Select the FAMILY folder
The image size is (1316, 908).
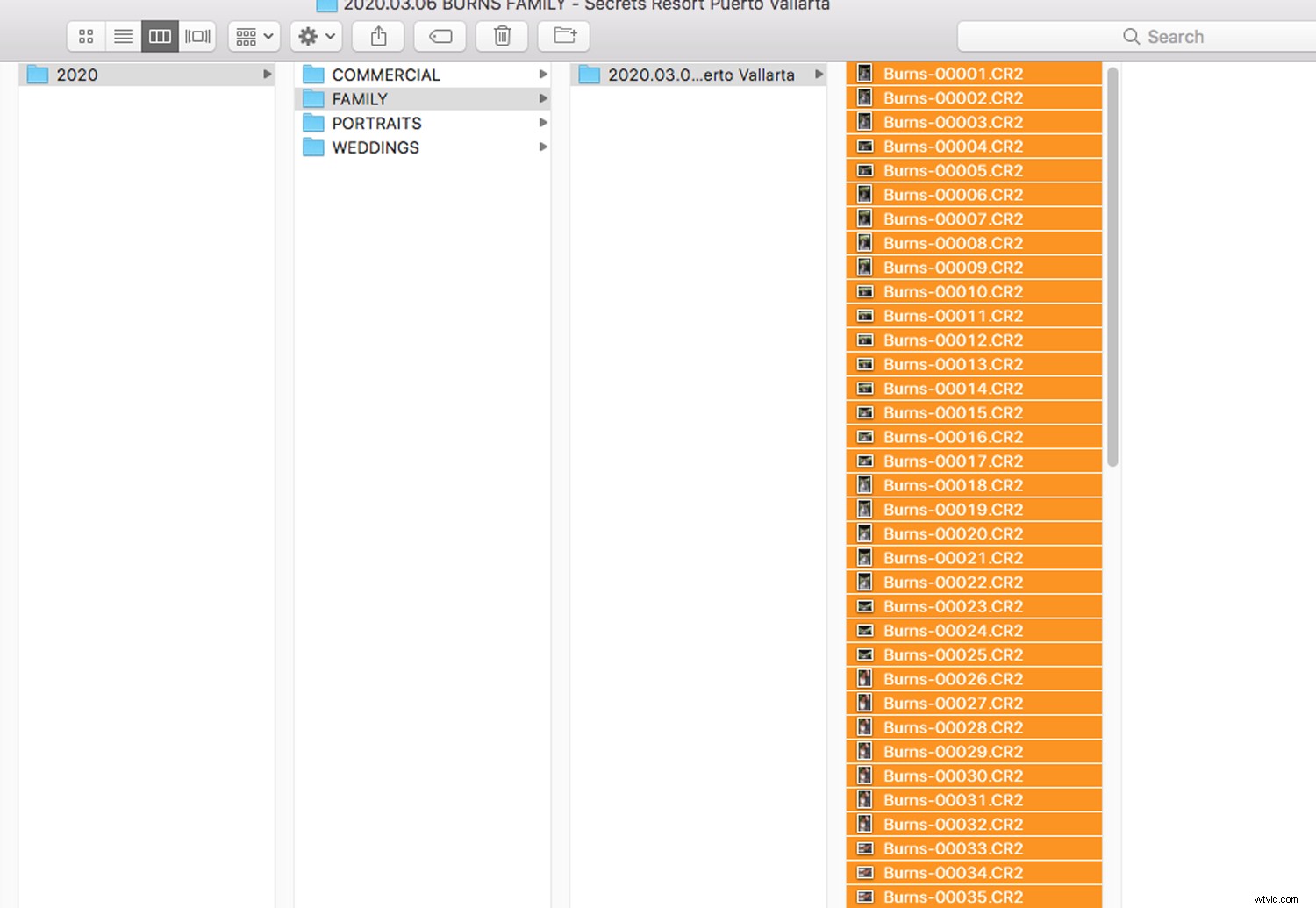pyautogui.click(x=361, y=98)
